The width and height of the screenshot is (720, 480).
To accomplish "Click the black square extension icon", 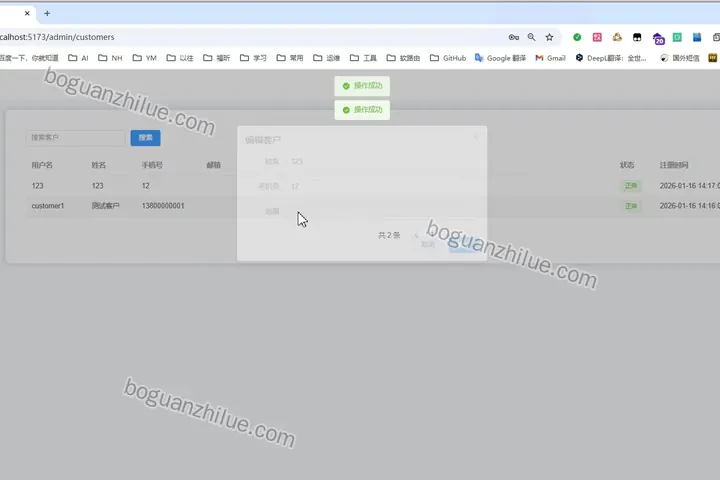I will tap(637, 37).
